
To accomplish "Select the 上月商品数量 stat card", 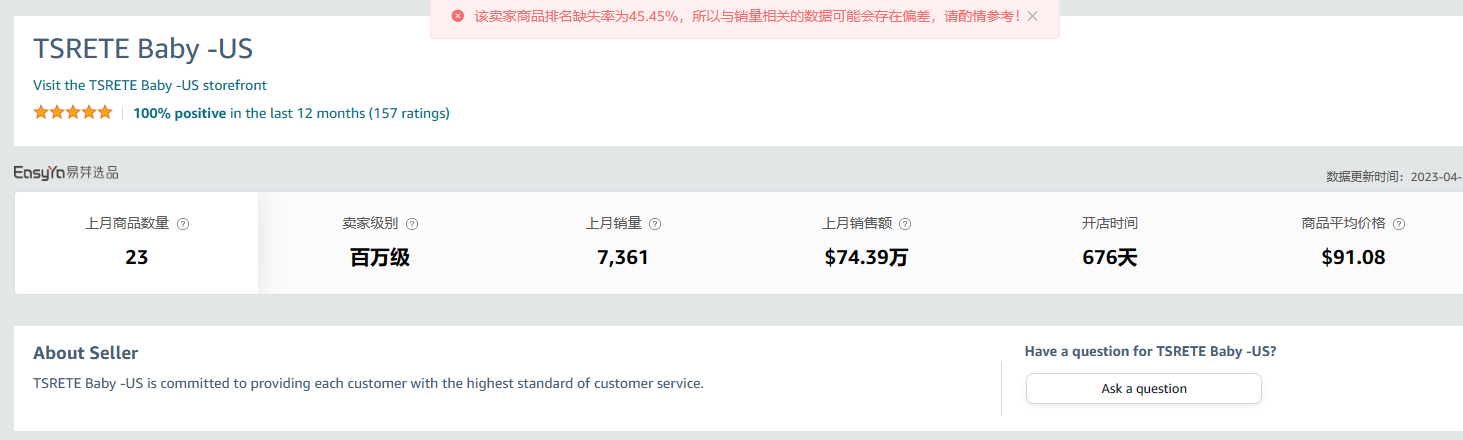I will [x=137, y=243].
